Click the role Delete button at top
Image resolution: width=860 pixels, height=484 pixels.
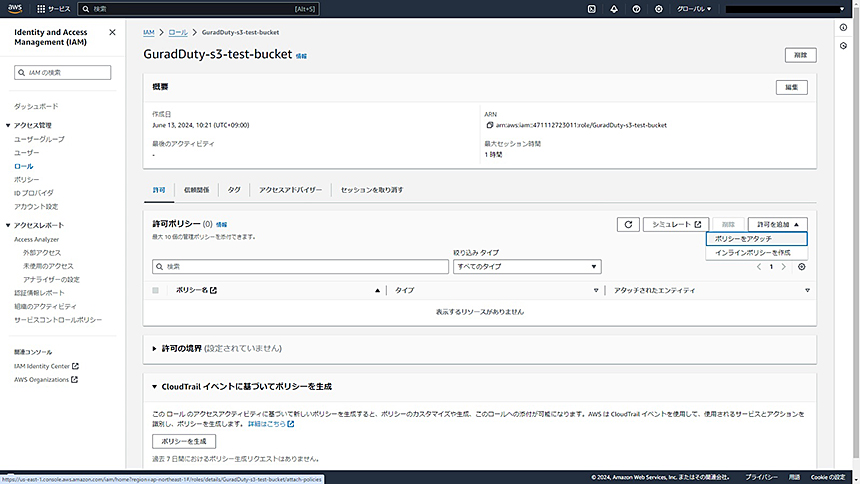tap(800, 55)
